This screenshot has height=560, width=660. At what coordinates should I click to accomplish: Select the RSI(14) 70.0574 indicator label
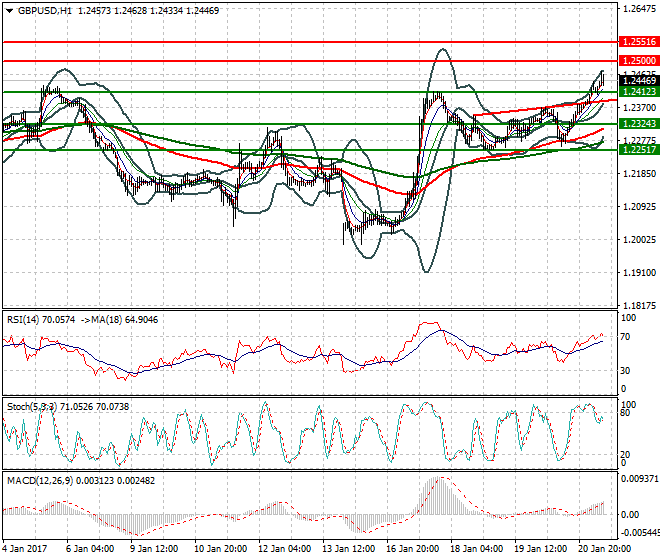click(x=41, y=320)
